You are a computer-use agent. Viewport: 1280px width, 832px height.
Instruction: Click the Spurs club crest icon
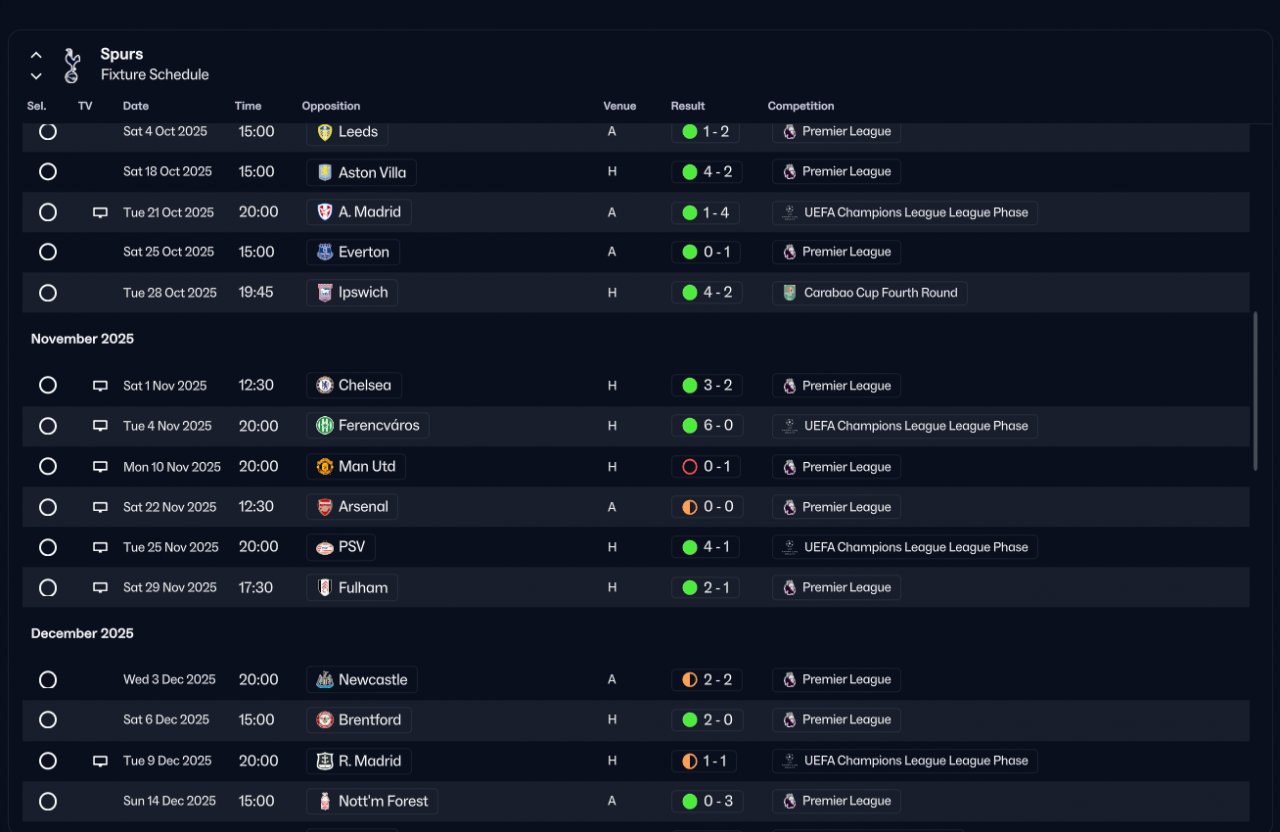pos(71,65)
